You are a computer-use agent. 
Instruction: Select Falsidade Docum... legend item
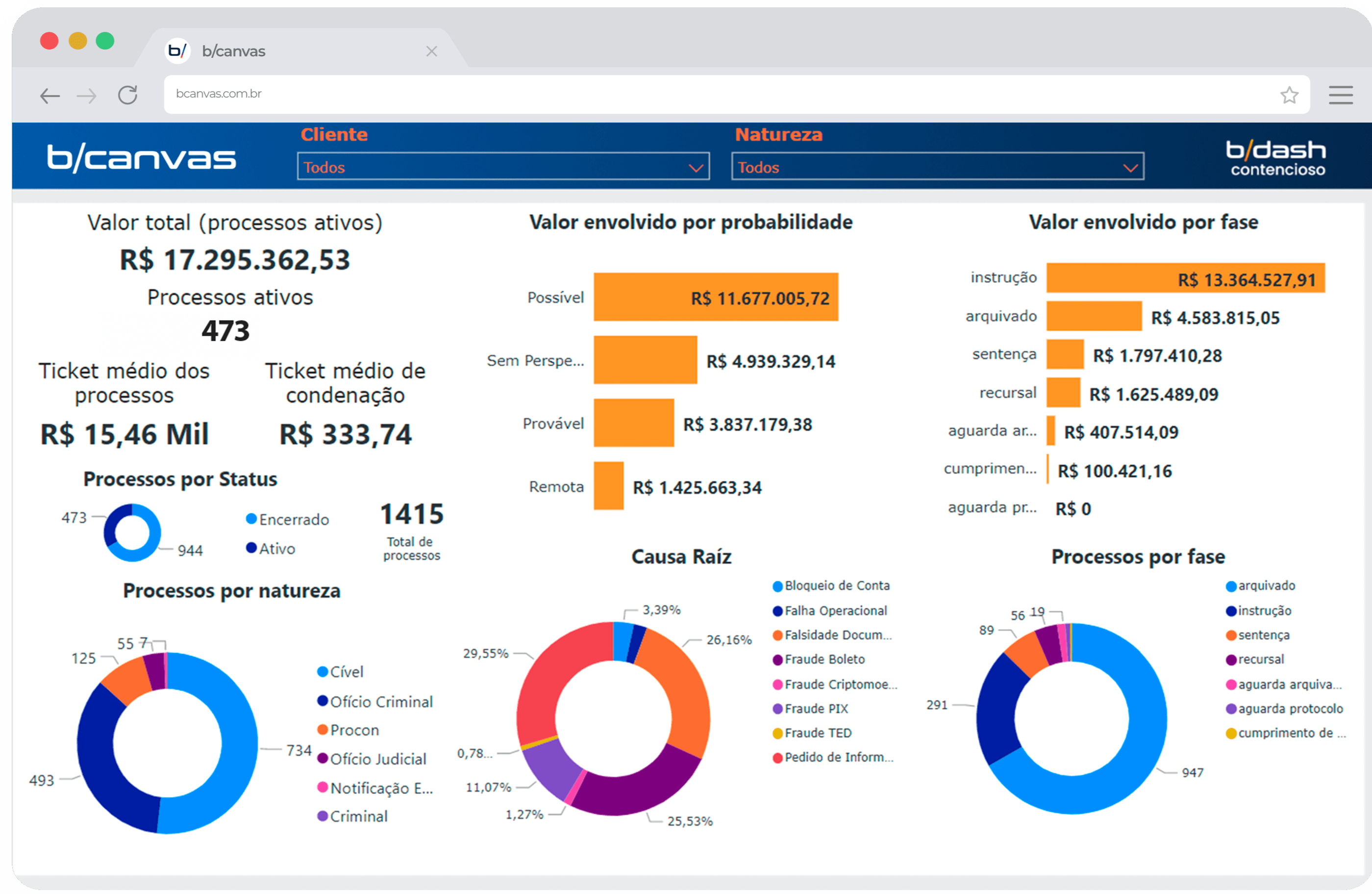(832, 634)
